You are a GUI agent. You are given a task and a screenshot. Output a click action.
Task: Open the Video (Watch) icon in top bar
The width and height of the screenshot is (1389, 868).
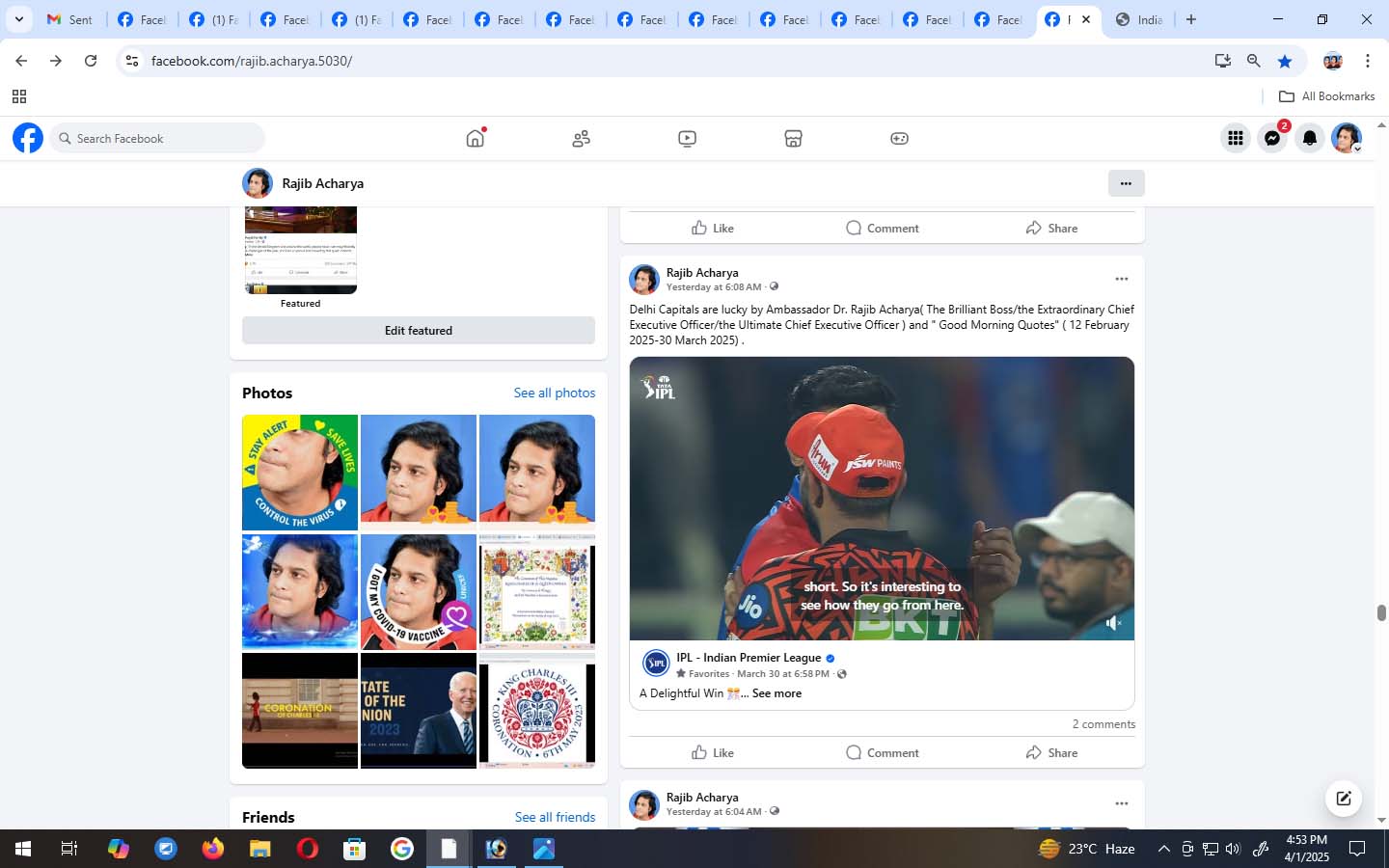pos(687,138)
